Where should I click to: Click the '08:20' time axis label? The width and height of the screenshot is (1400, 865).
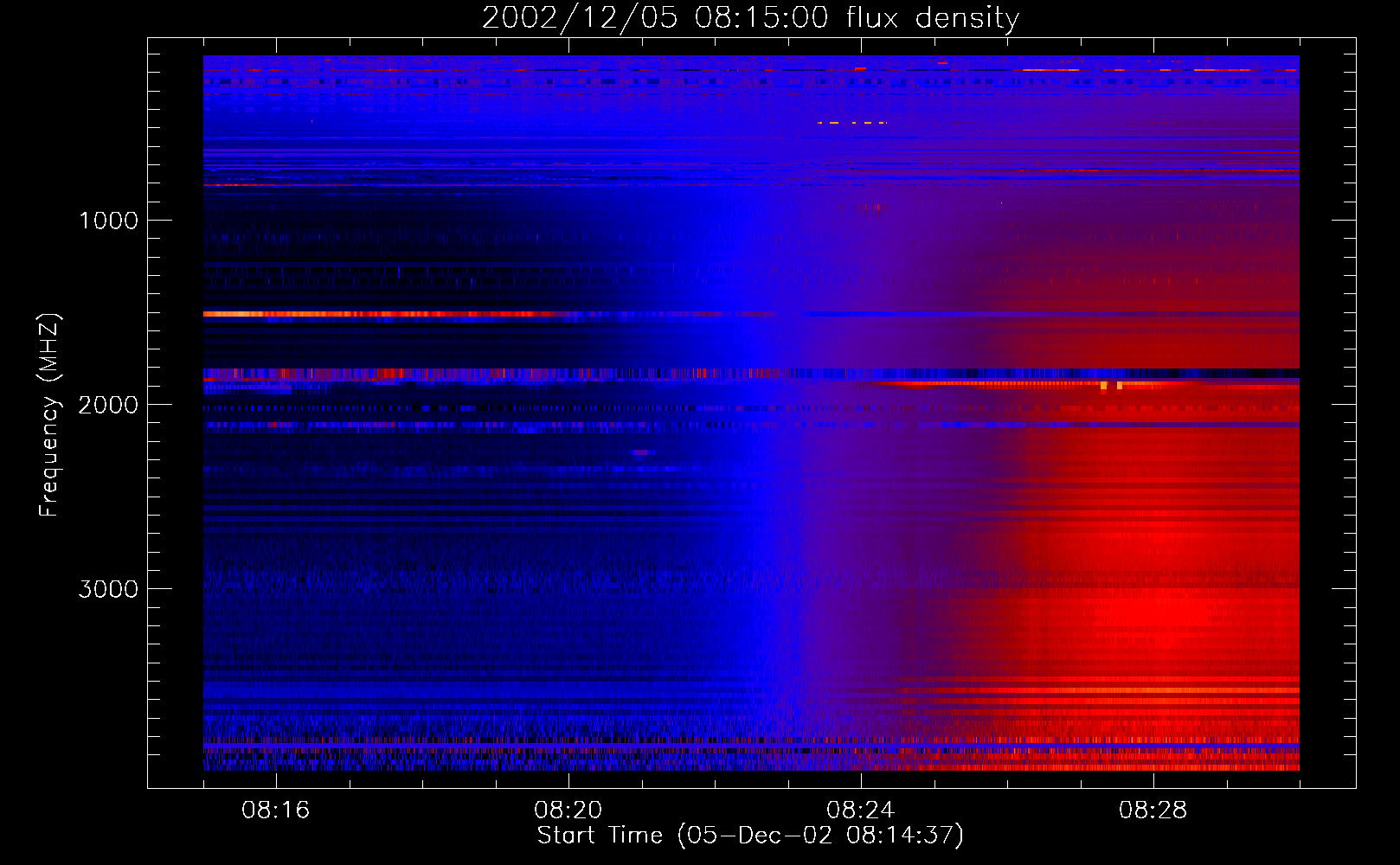click(568, 811)
